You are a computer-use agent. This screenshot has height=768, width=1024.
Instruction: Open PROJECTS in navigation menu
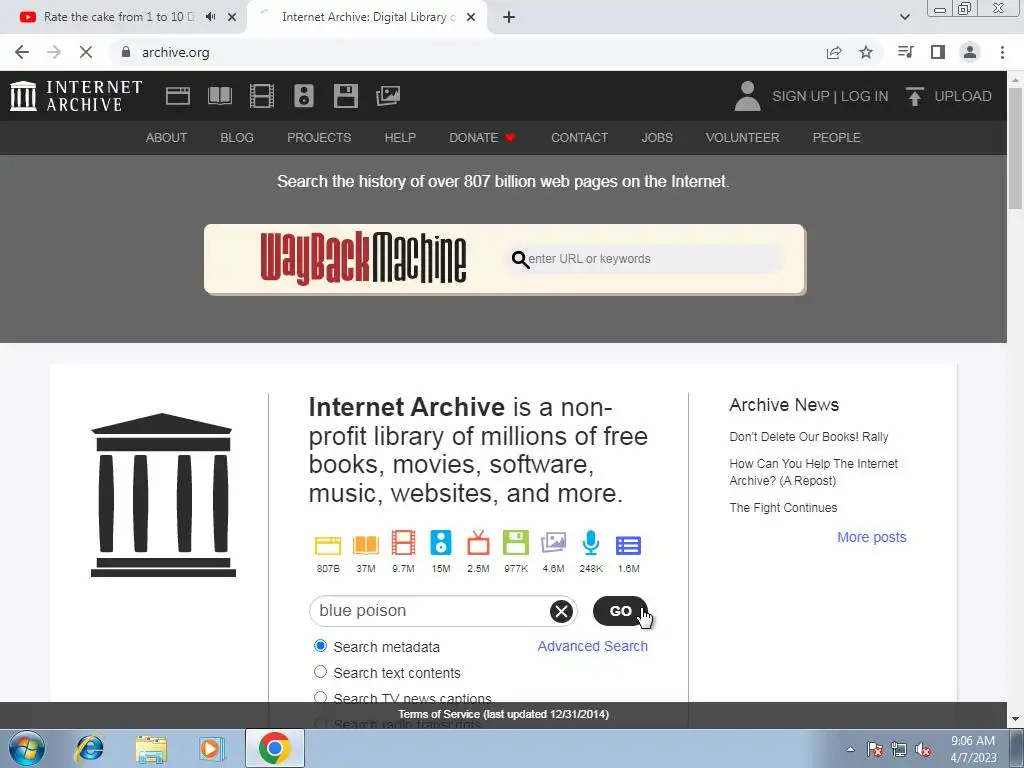coord(319,138)
